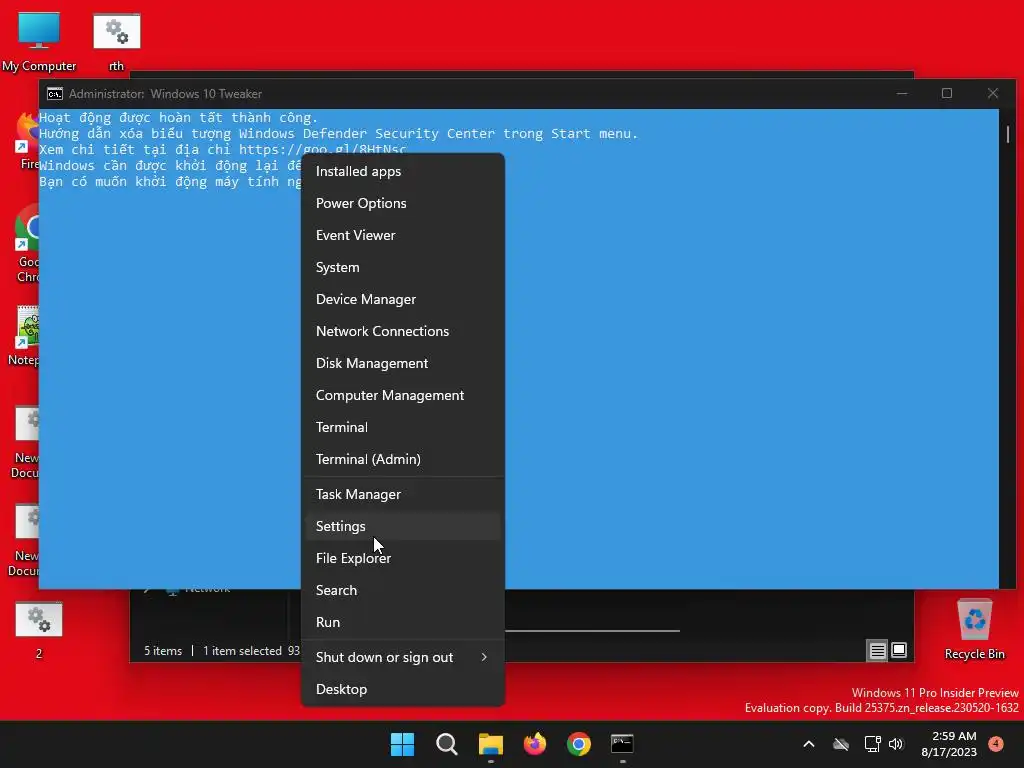Open taskbar Search magnifier icon

(x=447, y=744)
